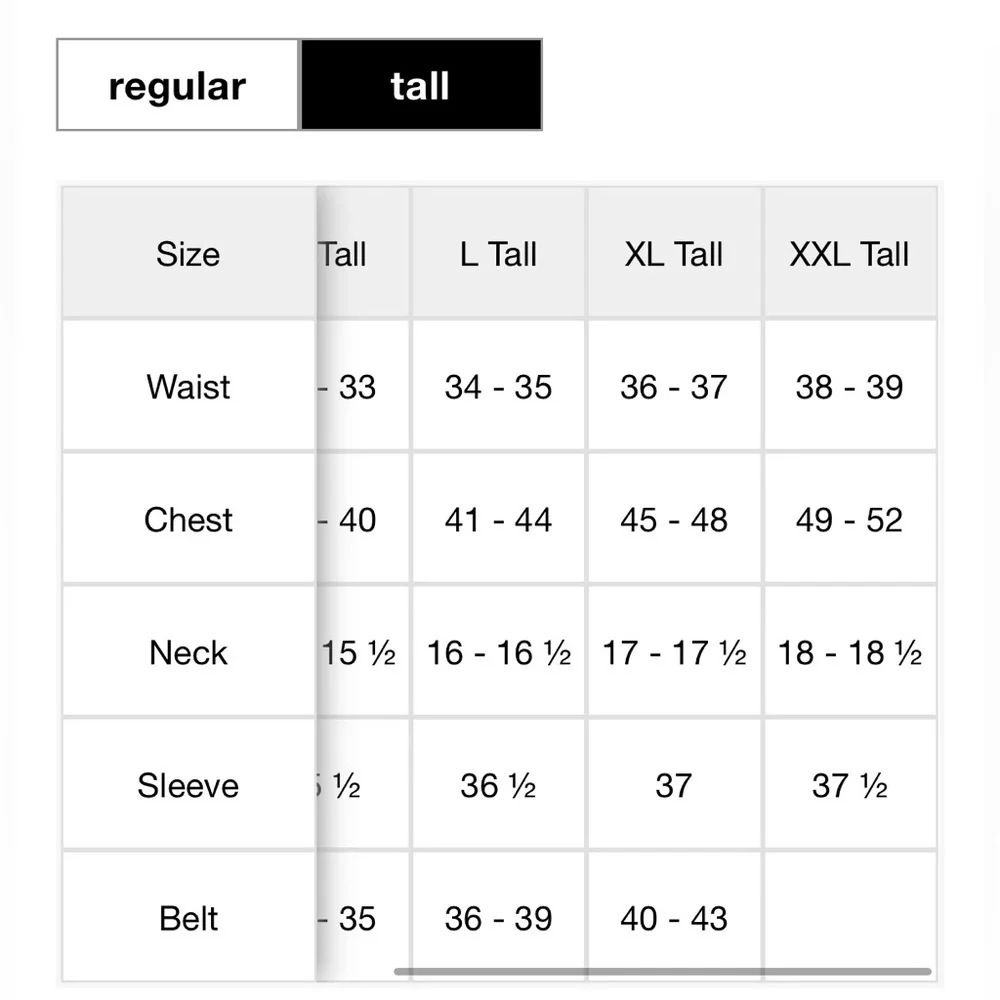
Task: Click the Waist row label
Action: pyautogui.click(x=189, y=386)
